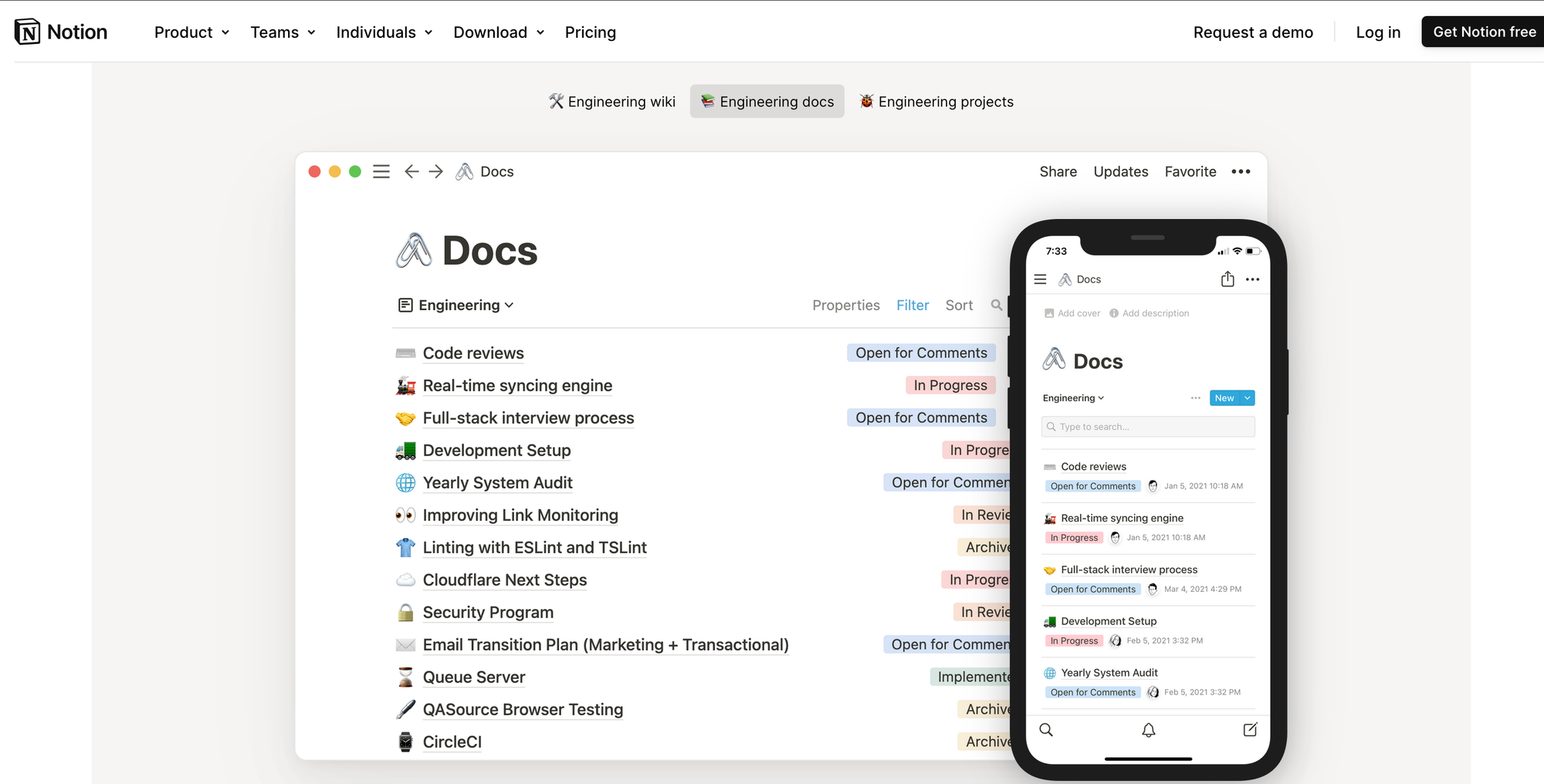Screen dimensions: 1544x784
Task: Click the forward arrow in the Docs window
Action: (436, 171)
